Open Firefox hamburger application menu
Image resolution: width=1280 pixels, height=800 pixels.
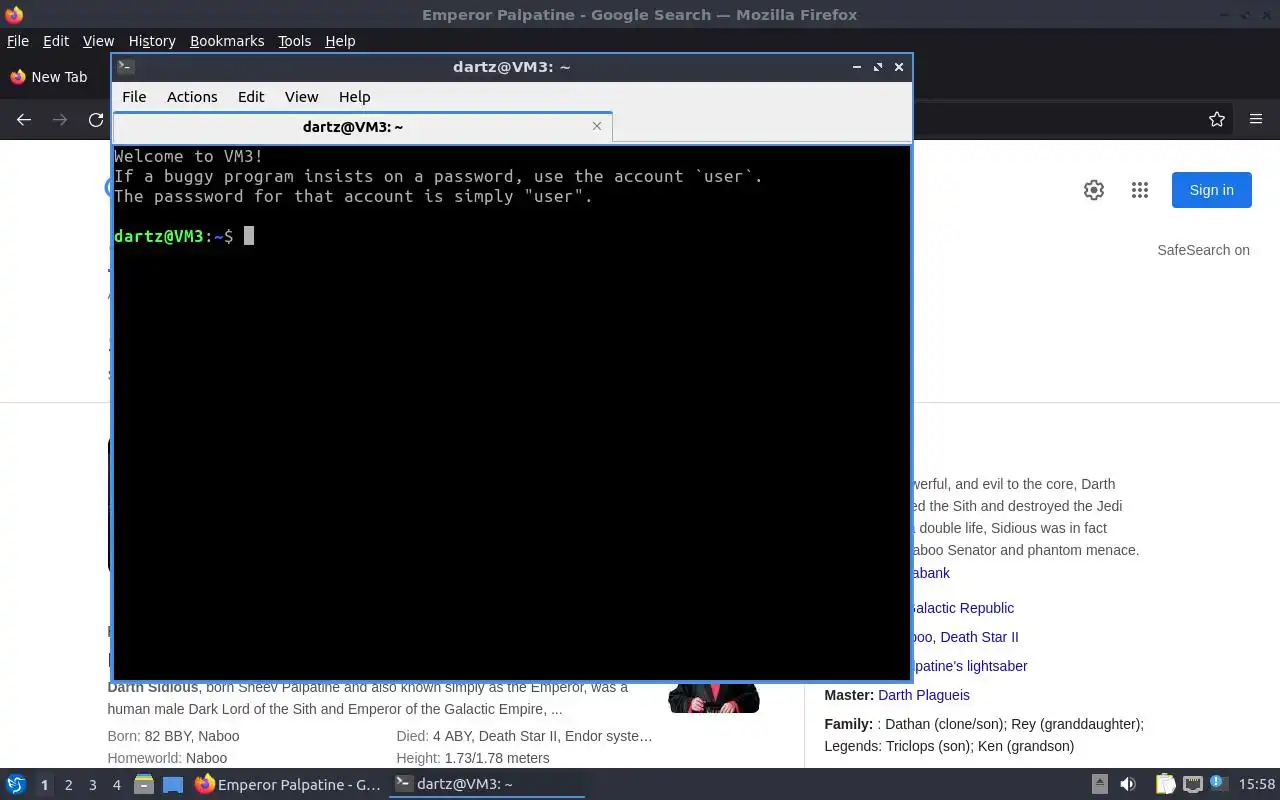pyautogui.click(x=1256, y=119)
